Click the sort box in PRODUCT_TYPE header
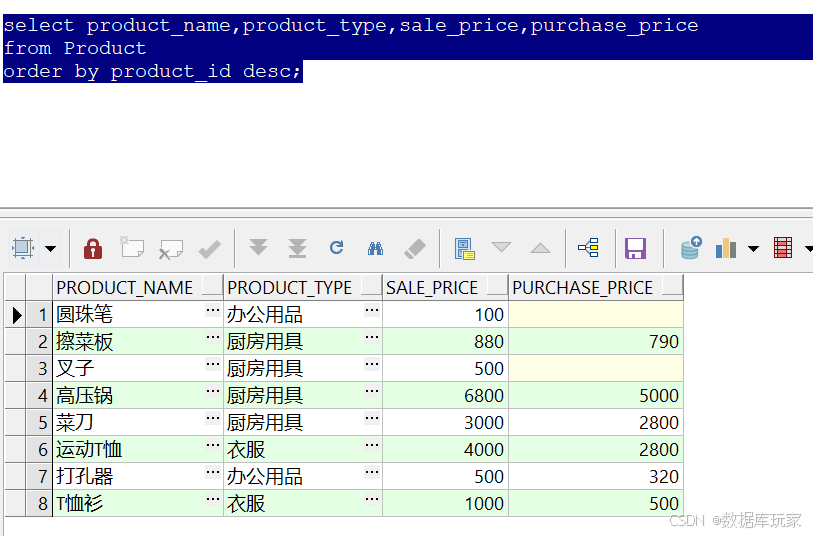Image resolution: width=813 pixels, height=536 pixels. point(371,286)
